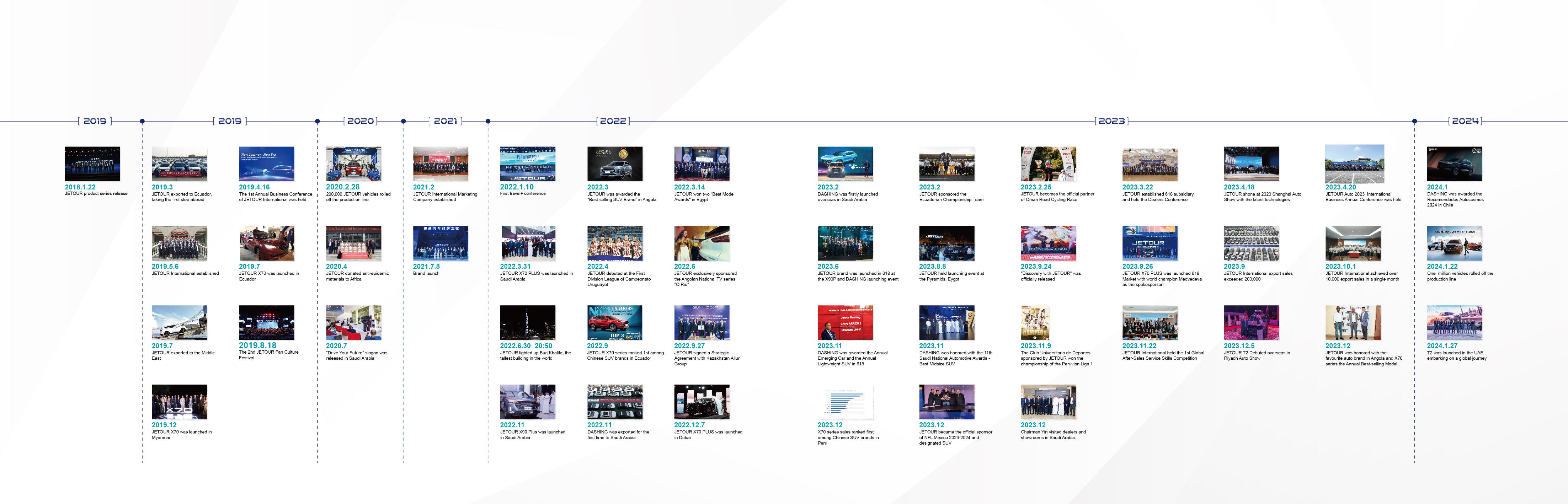
Task: Open the 2024.1.27 T2 UAE launch photo
Action: tap(1455, 323)
